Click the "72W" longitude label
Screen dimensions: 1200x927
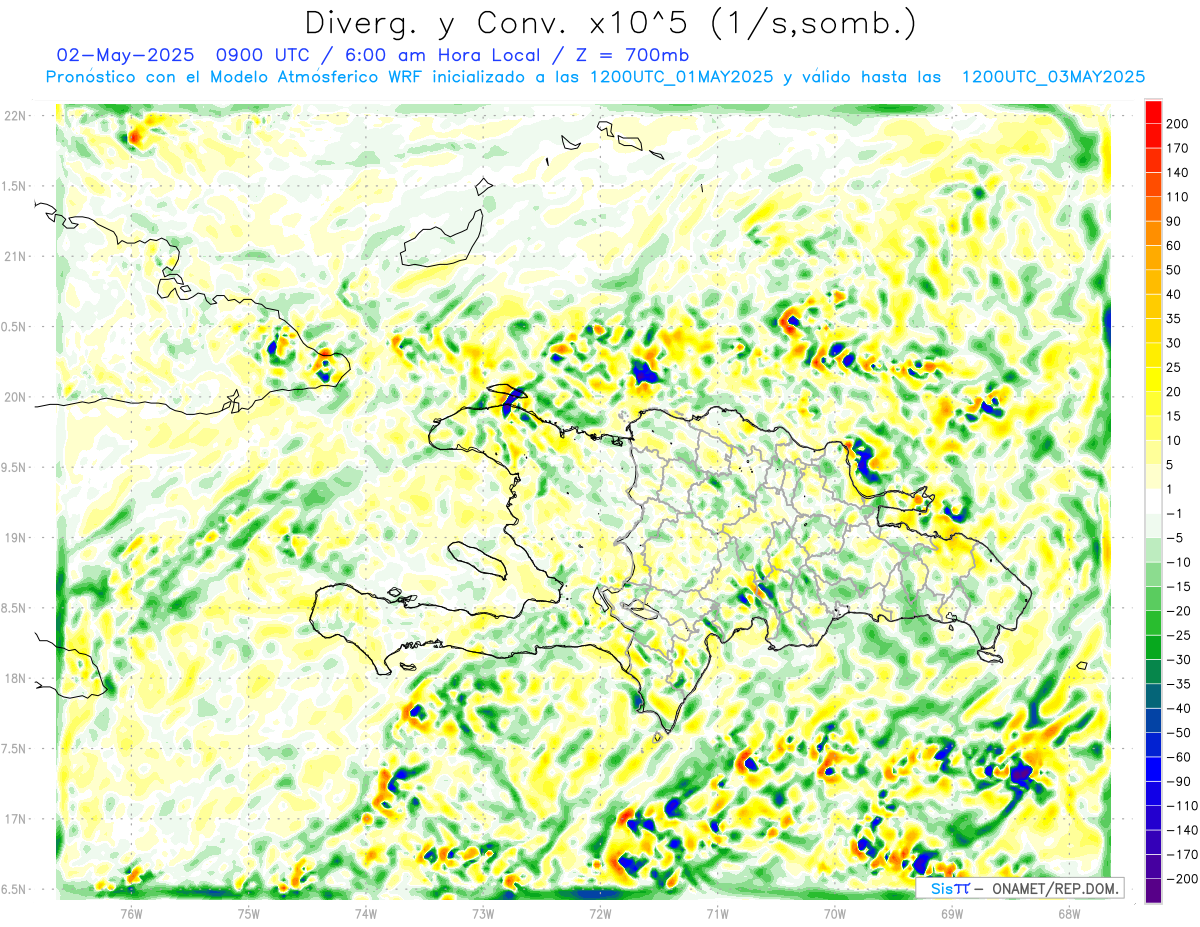pos(600,913)
